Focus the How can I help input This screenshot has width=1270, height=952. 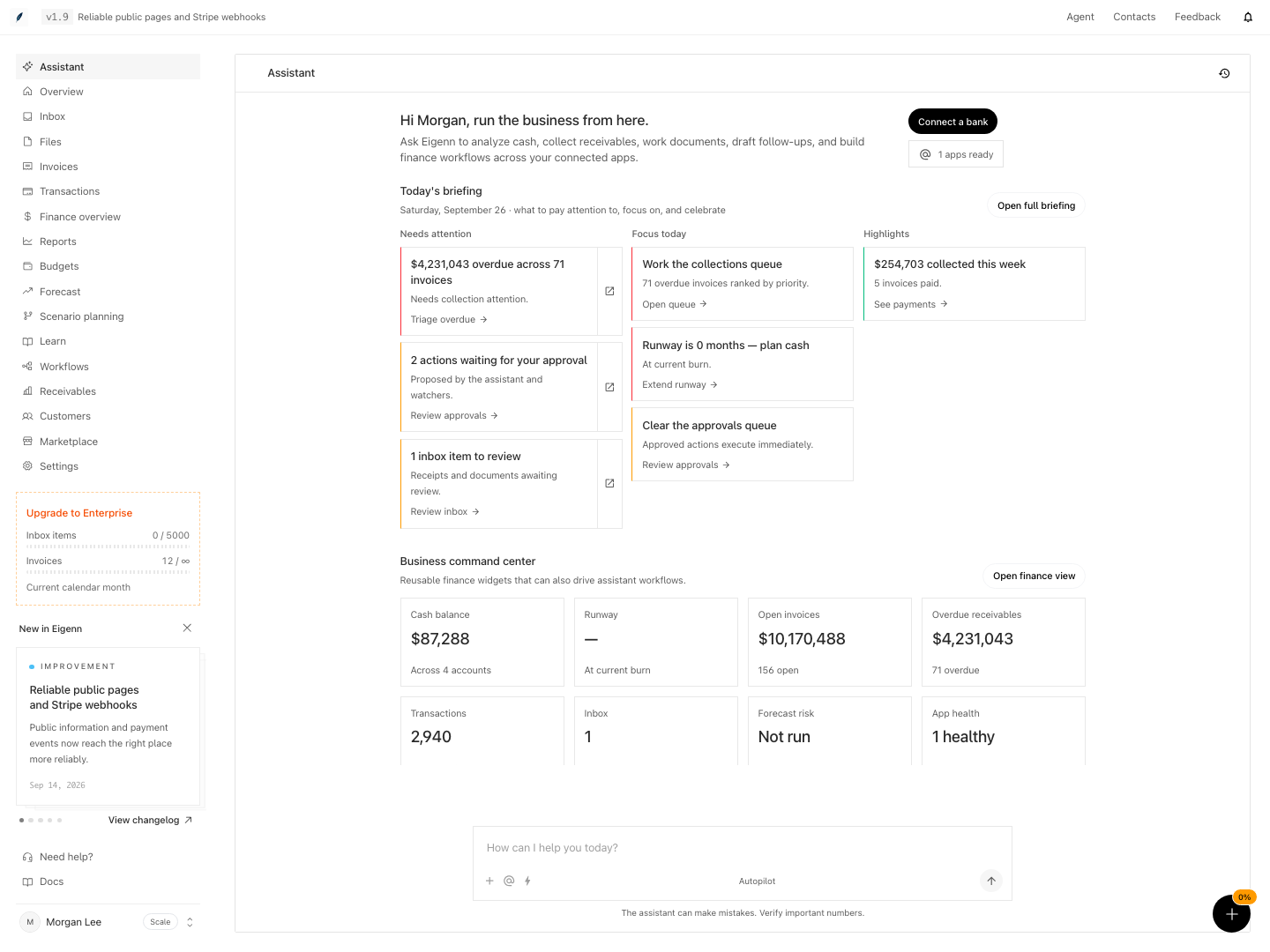742,848
